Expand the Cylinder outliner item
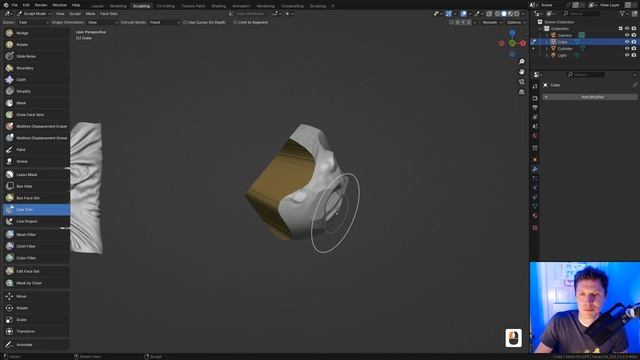The height and width of the screenshot is (360, 640). click(547, 49)
